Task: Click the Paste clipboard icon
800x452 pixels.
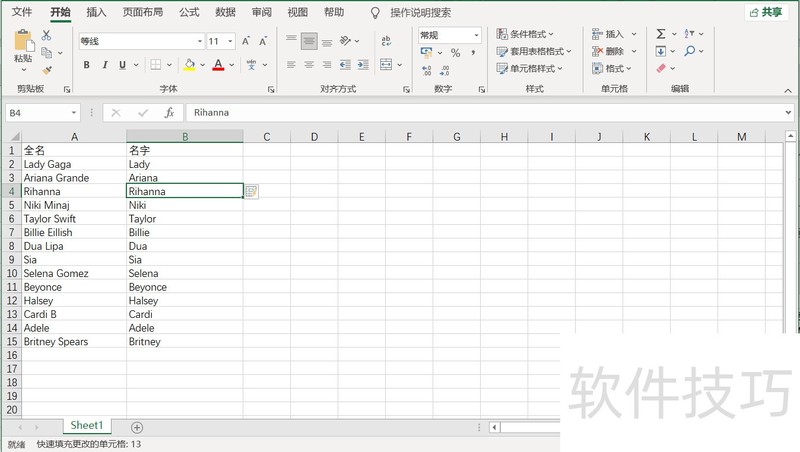Action: tap(23, 41)
